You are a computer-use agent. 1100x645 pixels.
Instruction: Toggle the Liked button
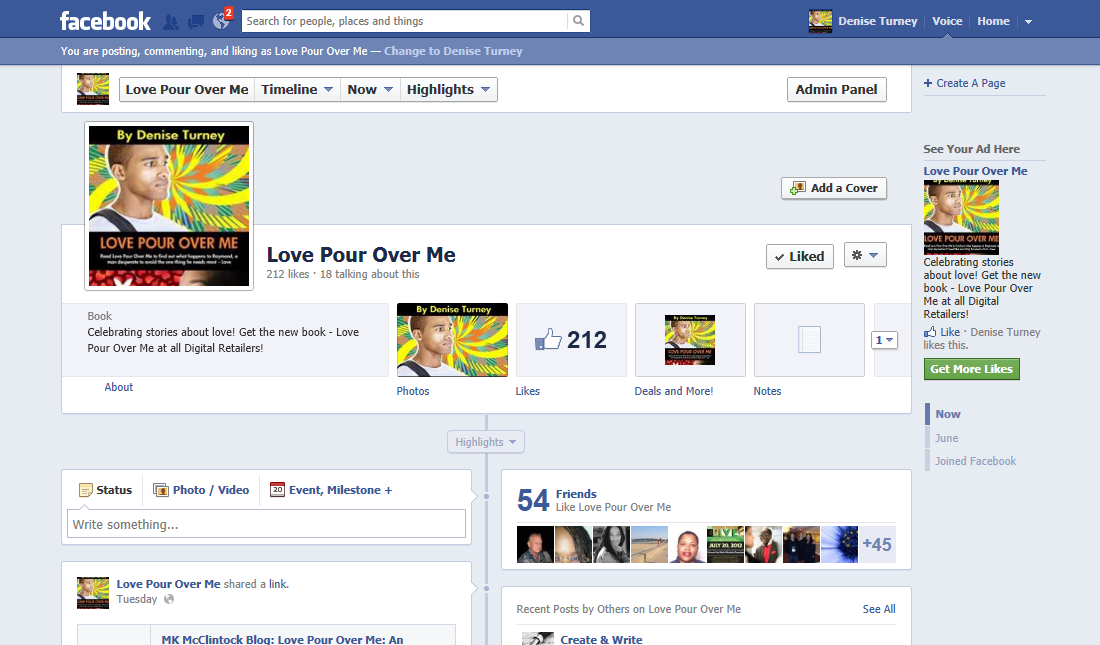coord(800,256)
